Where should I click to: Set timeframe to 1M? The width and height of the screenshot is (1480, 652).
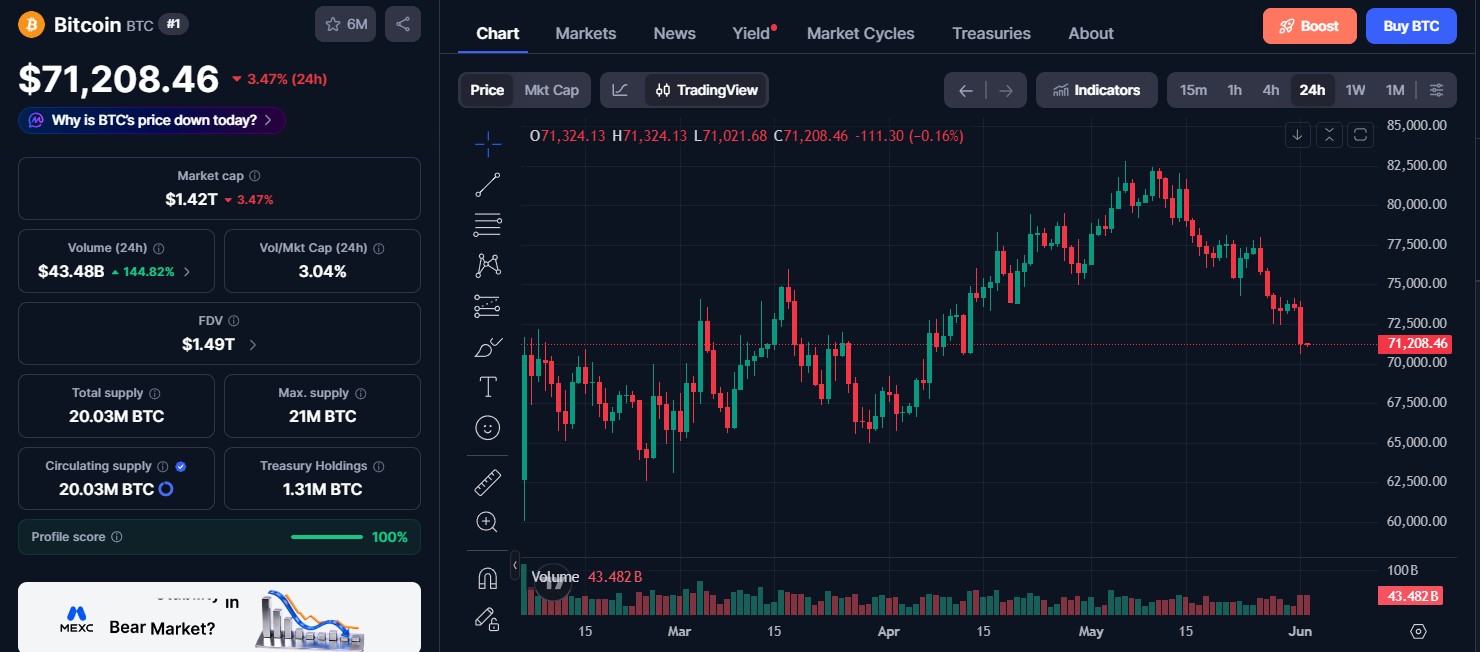pyautogui.click(x=1395, y=90)
